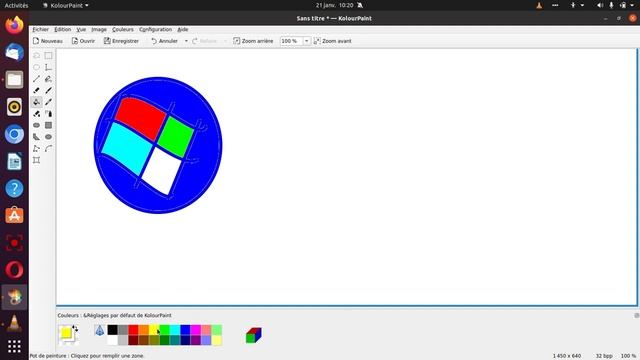The height and width of the screenshot is (360, 640).
Task: Select the free-form selection tool
Action: pyautogui.click(x=36, y=56)
